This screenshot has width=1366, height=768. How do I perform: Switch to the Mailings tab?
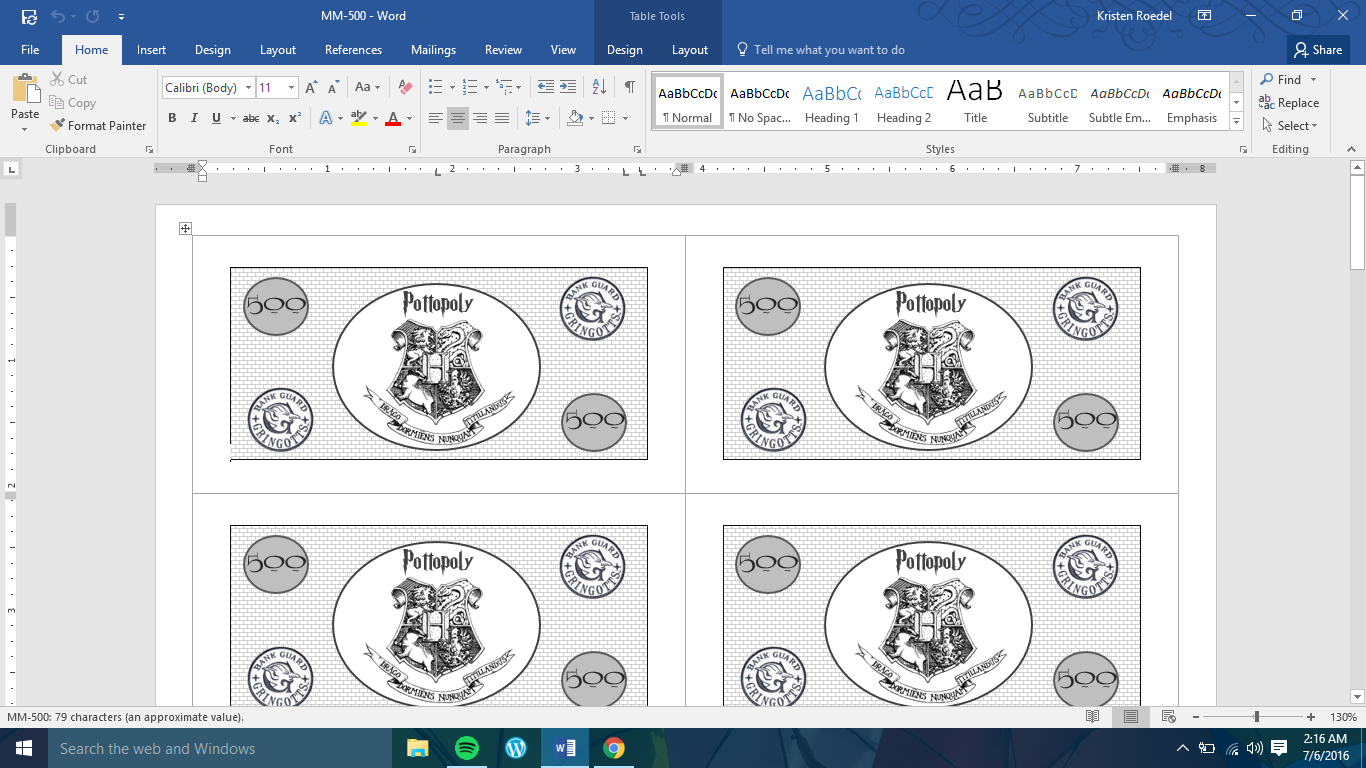[x=433, y=50]
